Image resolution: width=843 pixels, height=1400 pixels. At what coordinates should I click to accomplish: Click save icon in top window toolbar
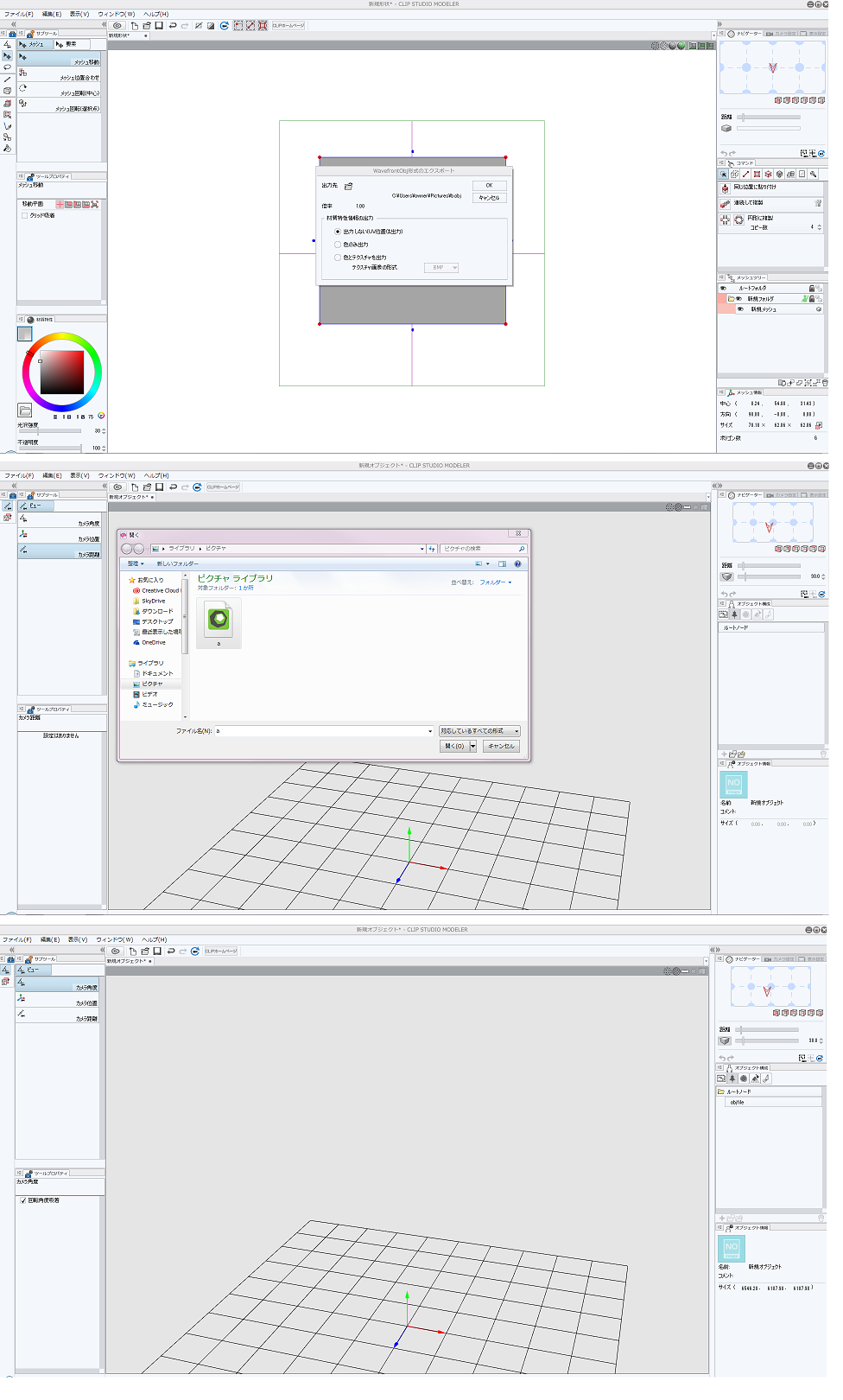click(159, 26)
